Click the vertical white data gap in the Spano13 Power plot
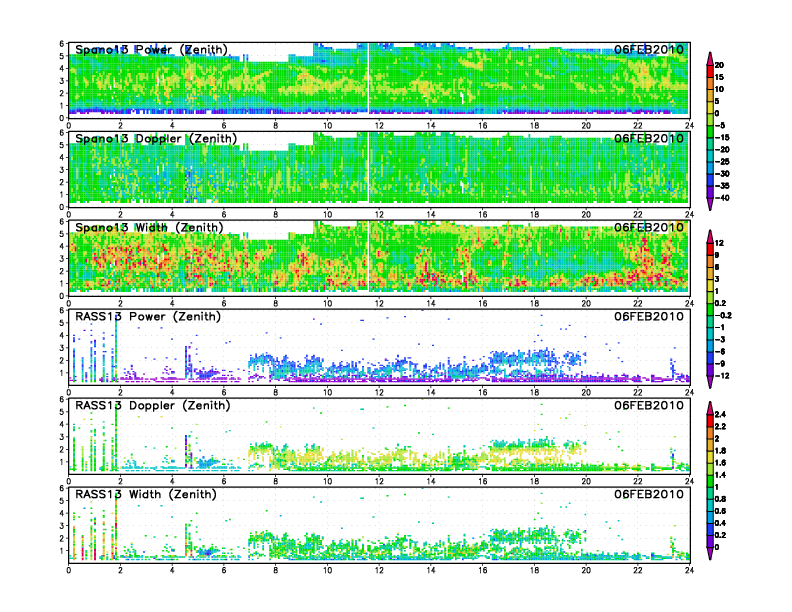Viewport: 792px width, 612px height. pos(368,81)
